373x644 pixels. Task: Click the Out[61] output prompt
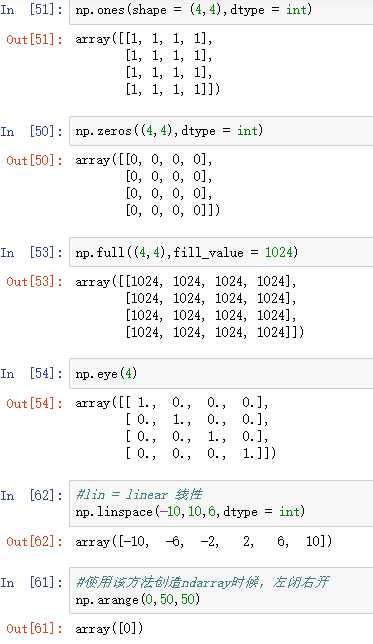[35, 629]
